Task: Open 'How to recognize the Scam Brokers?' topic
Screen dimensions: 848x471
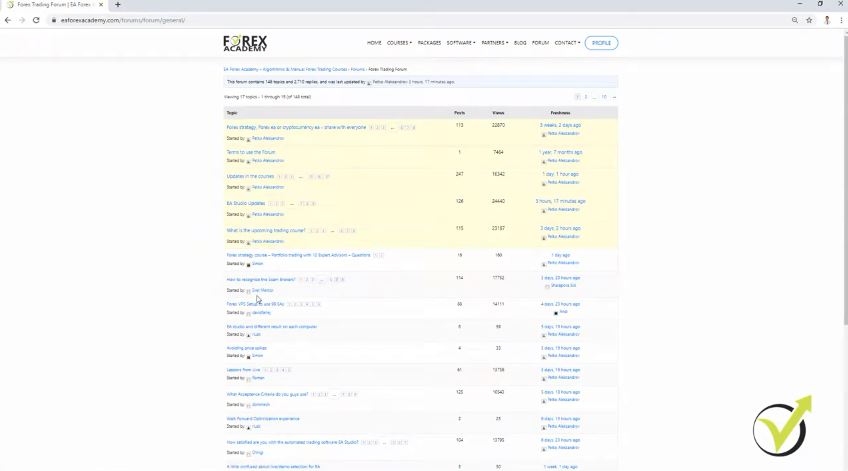Action: click(x=261, y=279)
